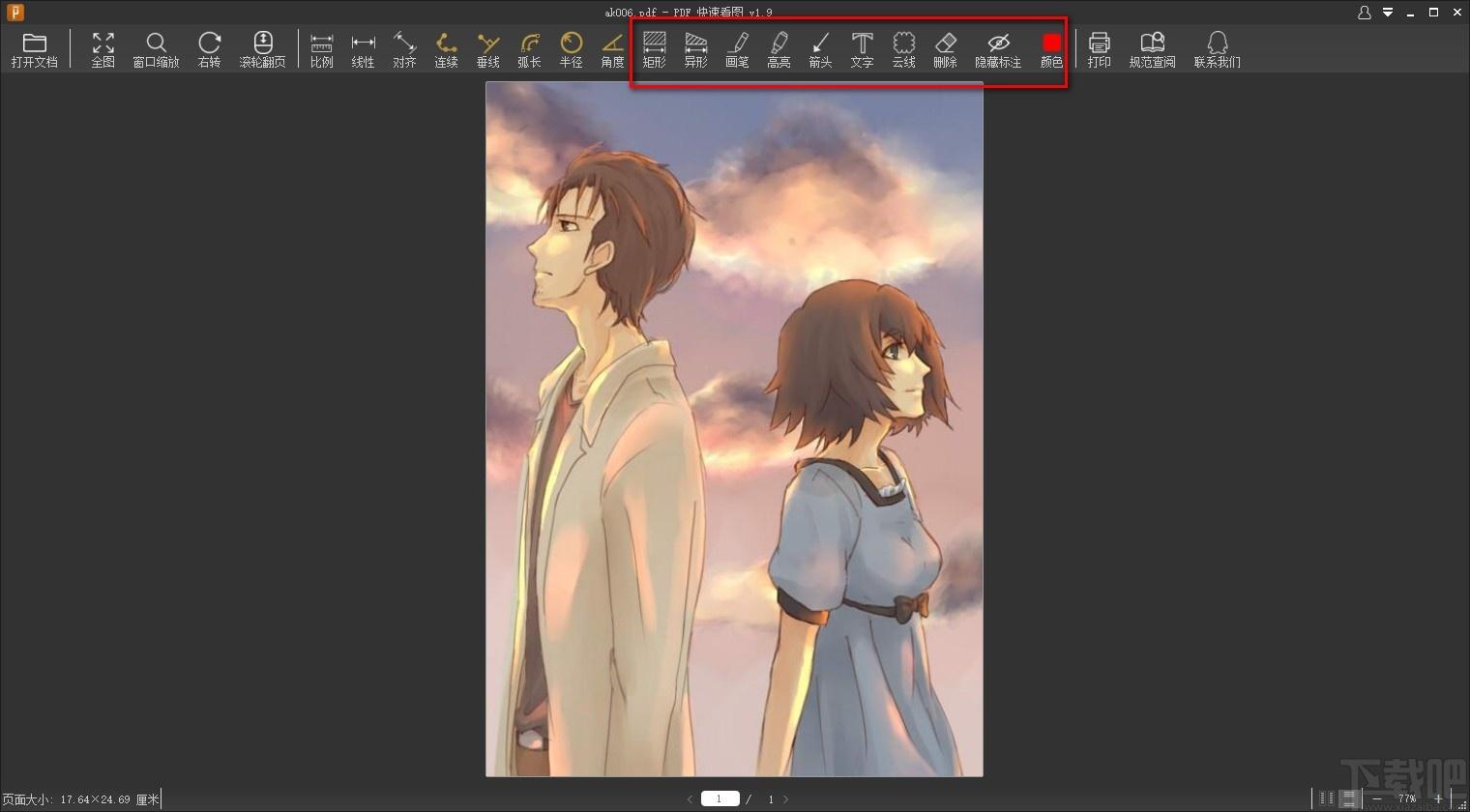Screen dimensions: 1470x812
Task: Activate the 高亮 highlighter tool
Action: click(779, 49)
